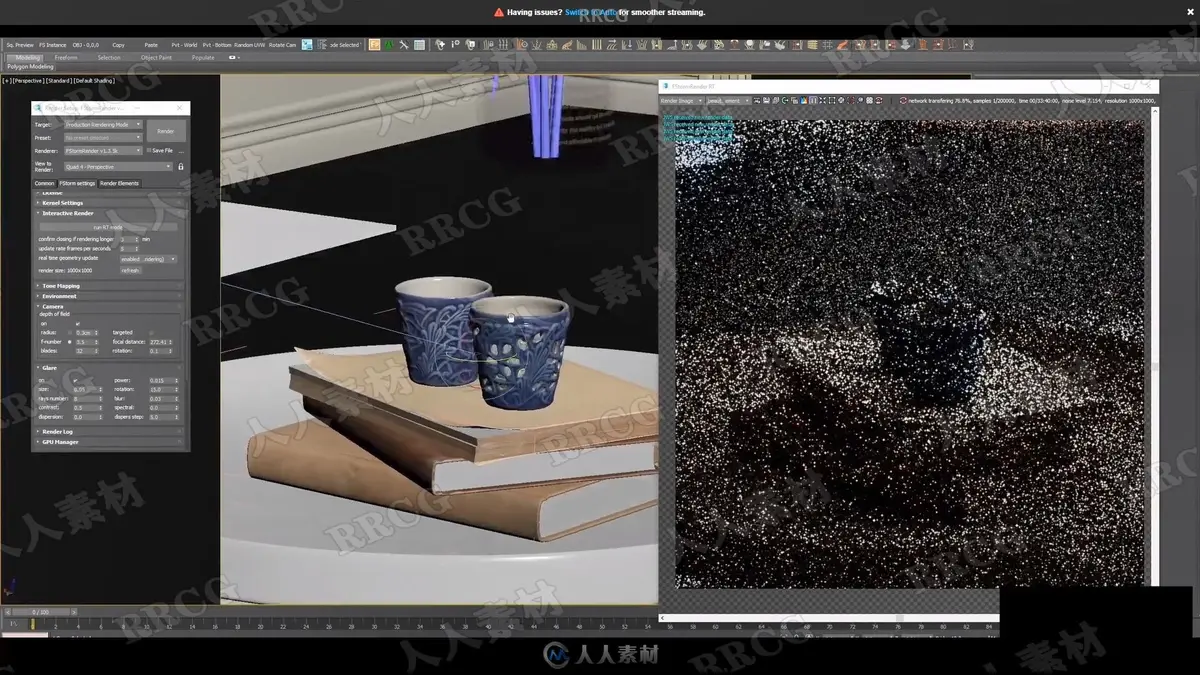Click the table grid icon in main toolbar
Viewport: 1200px width, 675px height.
point(419,45)
